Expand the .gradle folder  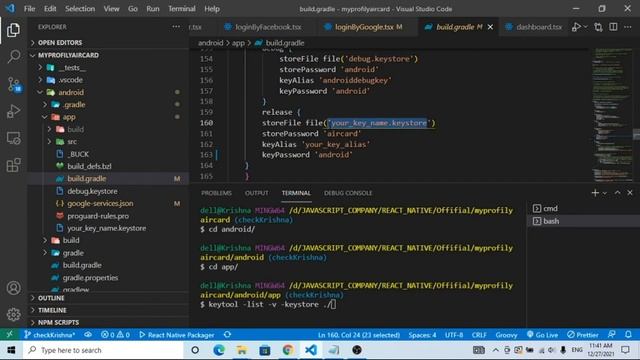74,104
